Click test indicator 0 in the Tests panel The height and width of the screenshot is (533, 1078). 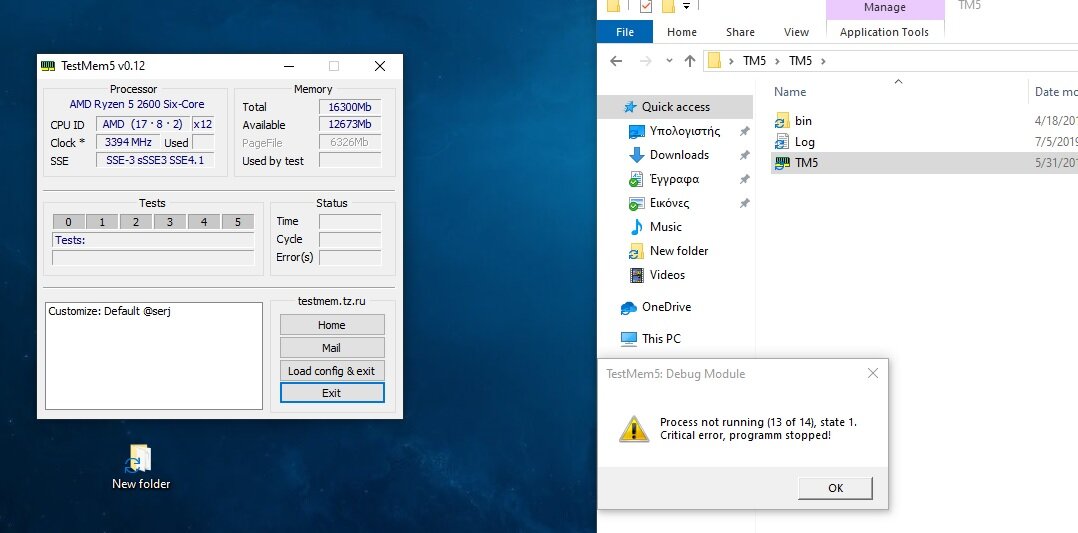69,221
